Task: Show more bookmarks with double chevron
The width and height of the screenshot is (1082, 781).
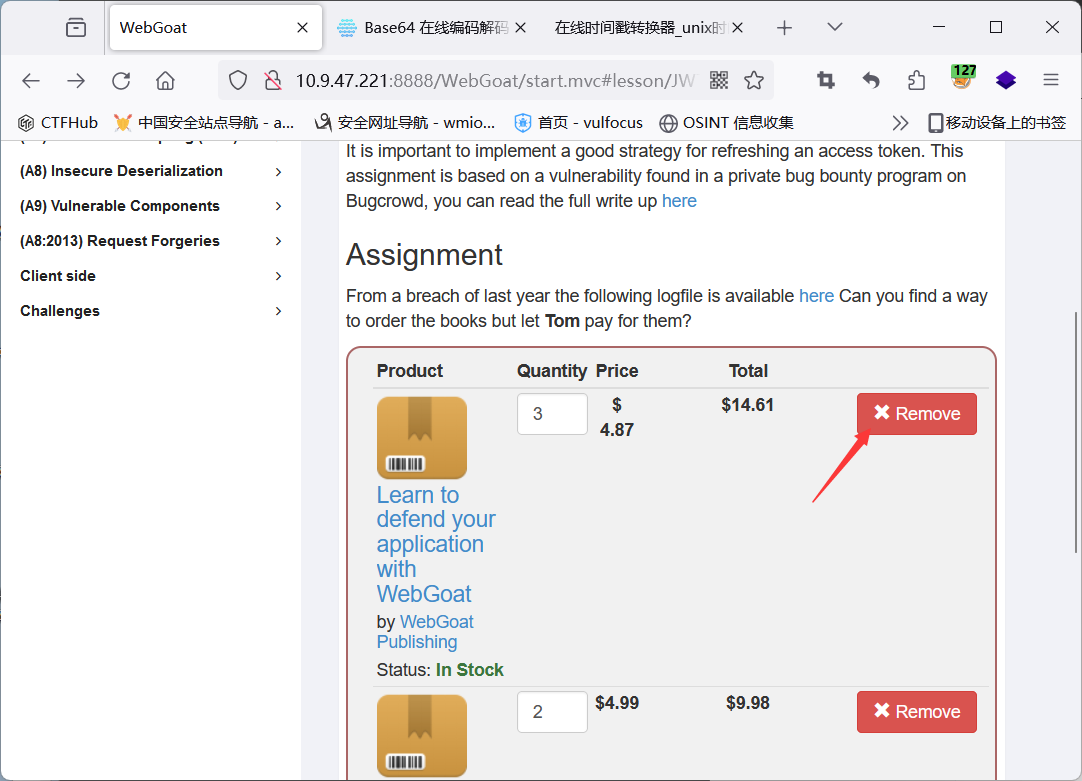Action: tap(900, 123)
